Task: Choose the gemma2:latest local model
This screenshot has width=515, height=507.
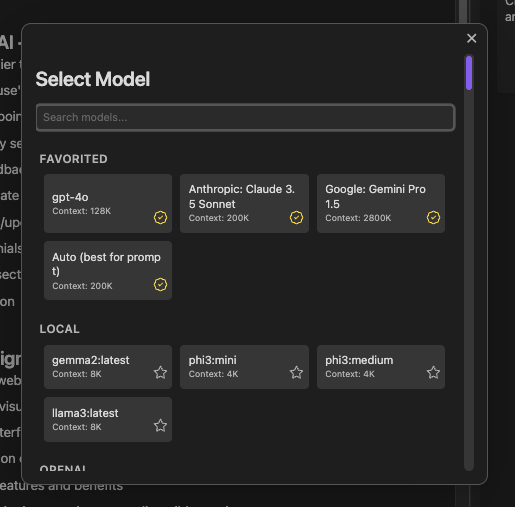Action: [x=108, y=367]
